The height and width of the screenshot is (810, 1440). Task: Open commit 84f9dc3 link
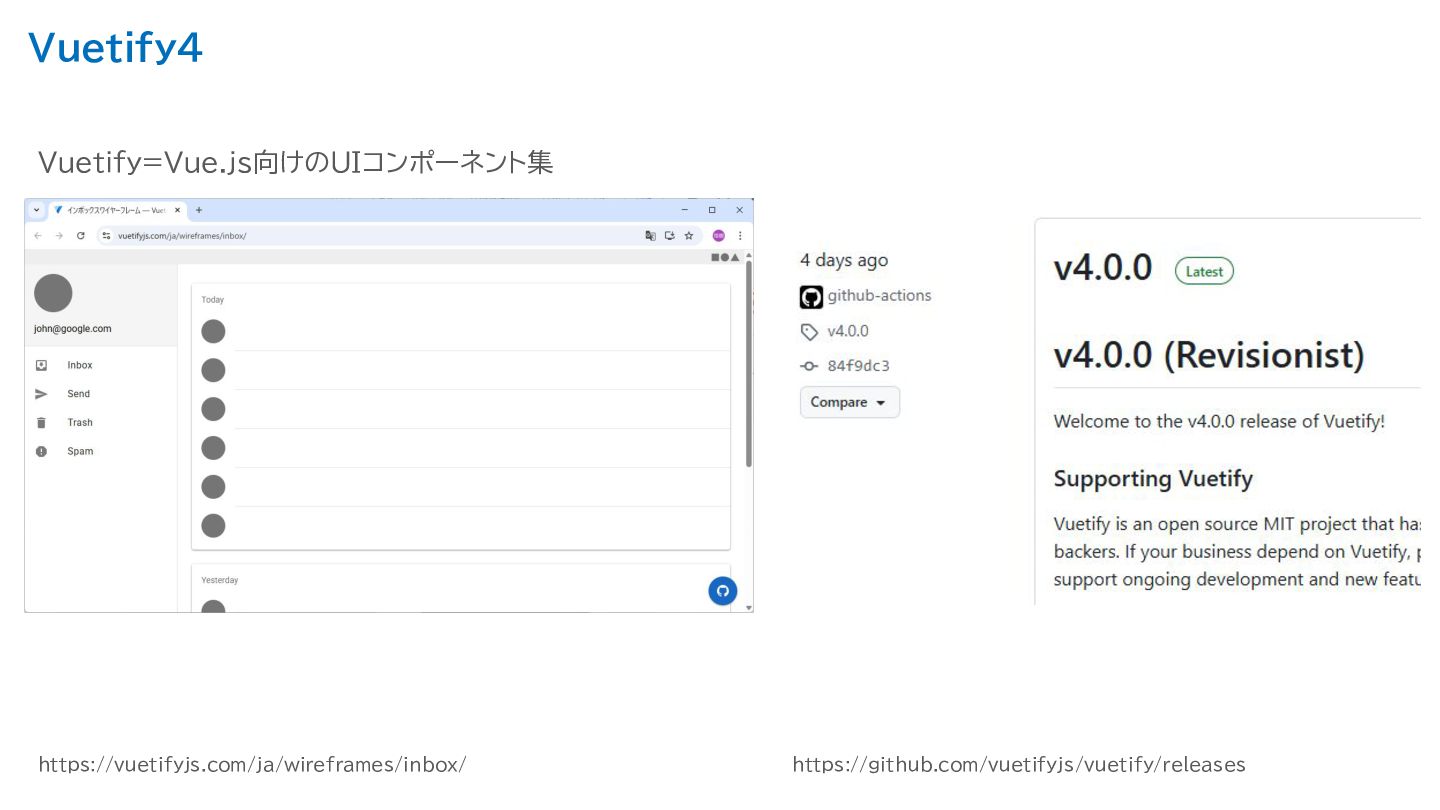pyautogui.click(x=858, y=366)
